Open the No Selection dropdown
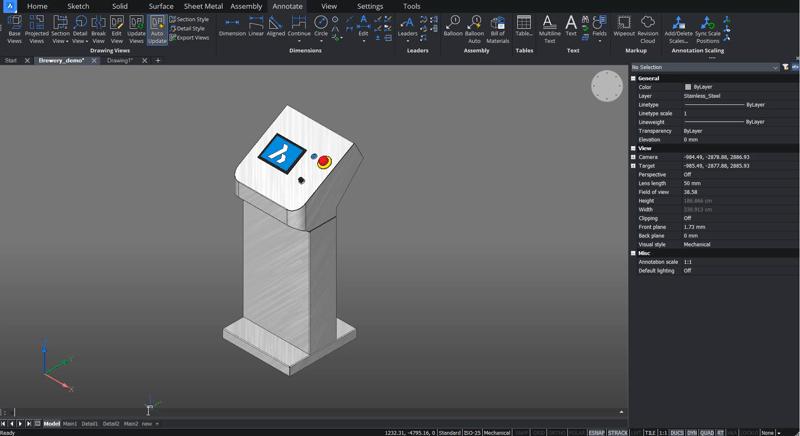The height and width of the screenshot is (436, 800). pyautogui.click(x=705, y=67)
